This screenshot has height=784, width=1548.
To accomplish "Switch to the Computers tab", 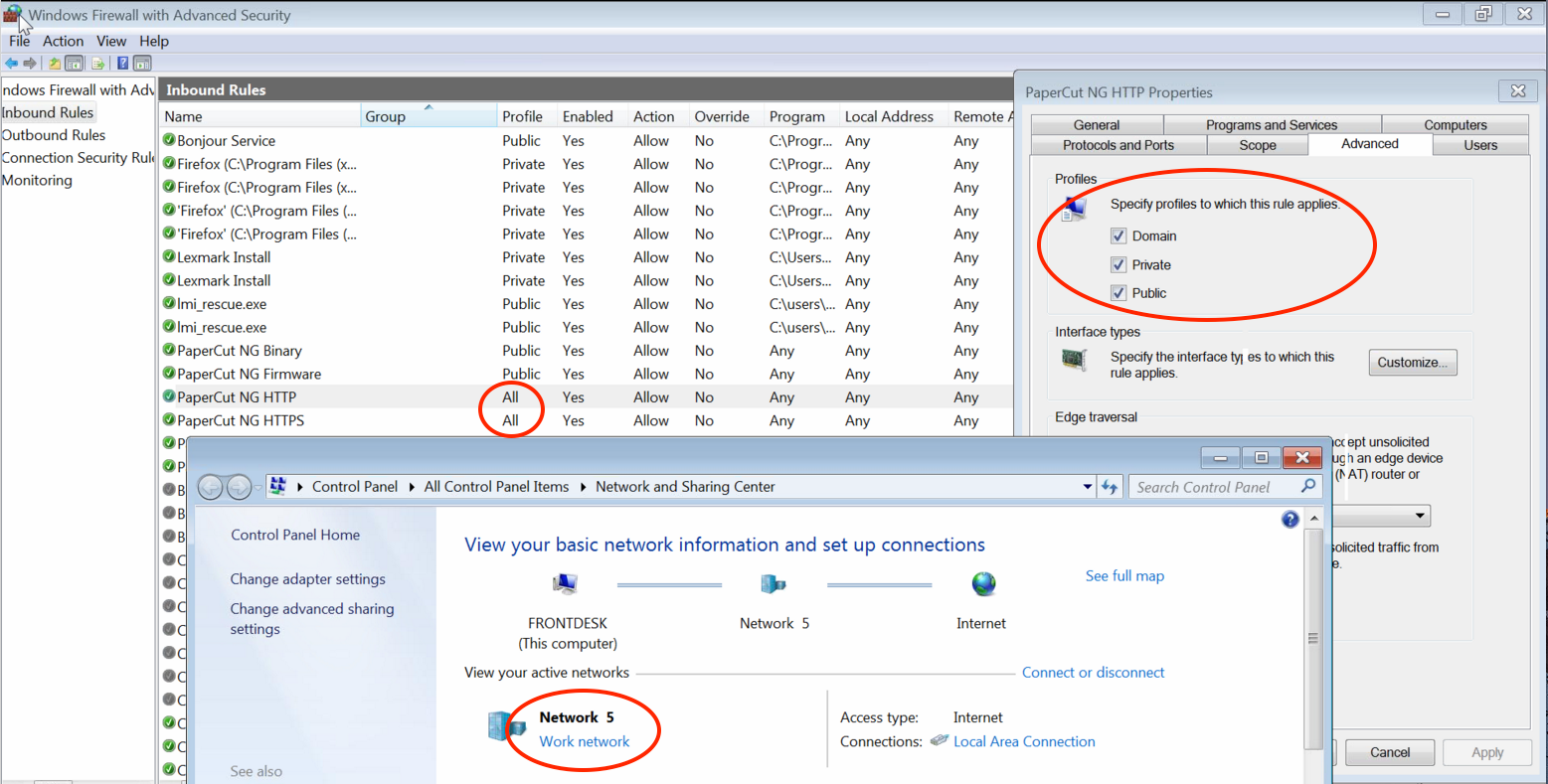I will click(x=1456, y=125).
